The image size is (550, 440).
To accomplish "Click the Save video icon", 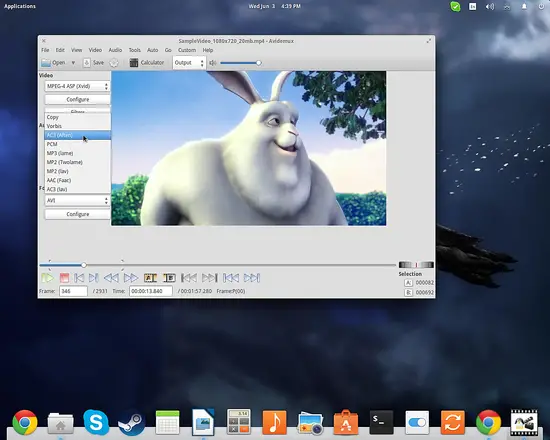I will coord(87,63).
